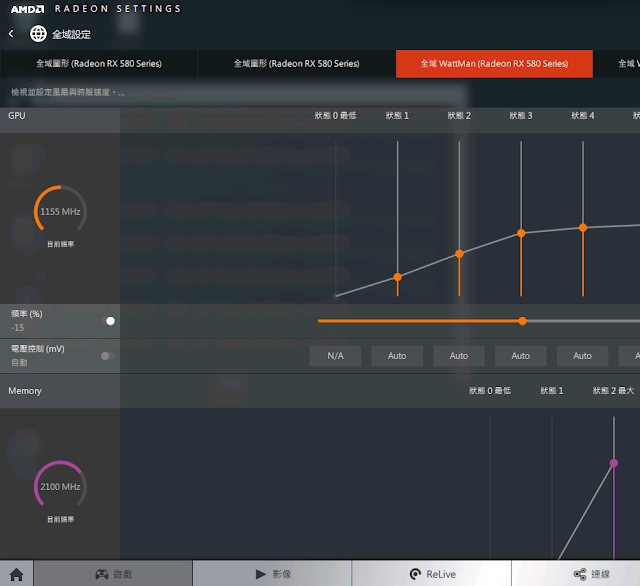The width and height of the screenshot is (640, 586).
Task: Click the Memory State 0 minimum label
Action: (490, 391)
